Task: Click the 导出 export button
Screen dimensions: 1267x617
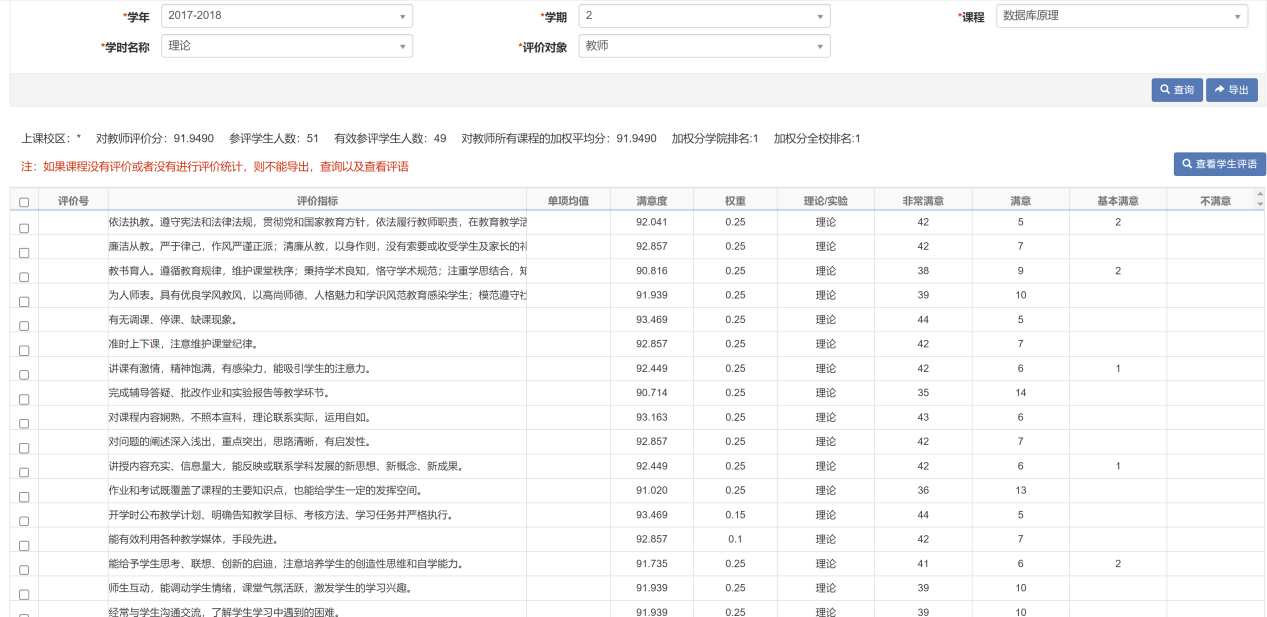Action: pyautogui.click(x=1232, y=90)
